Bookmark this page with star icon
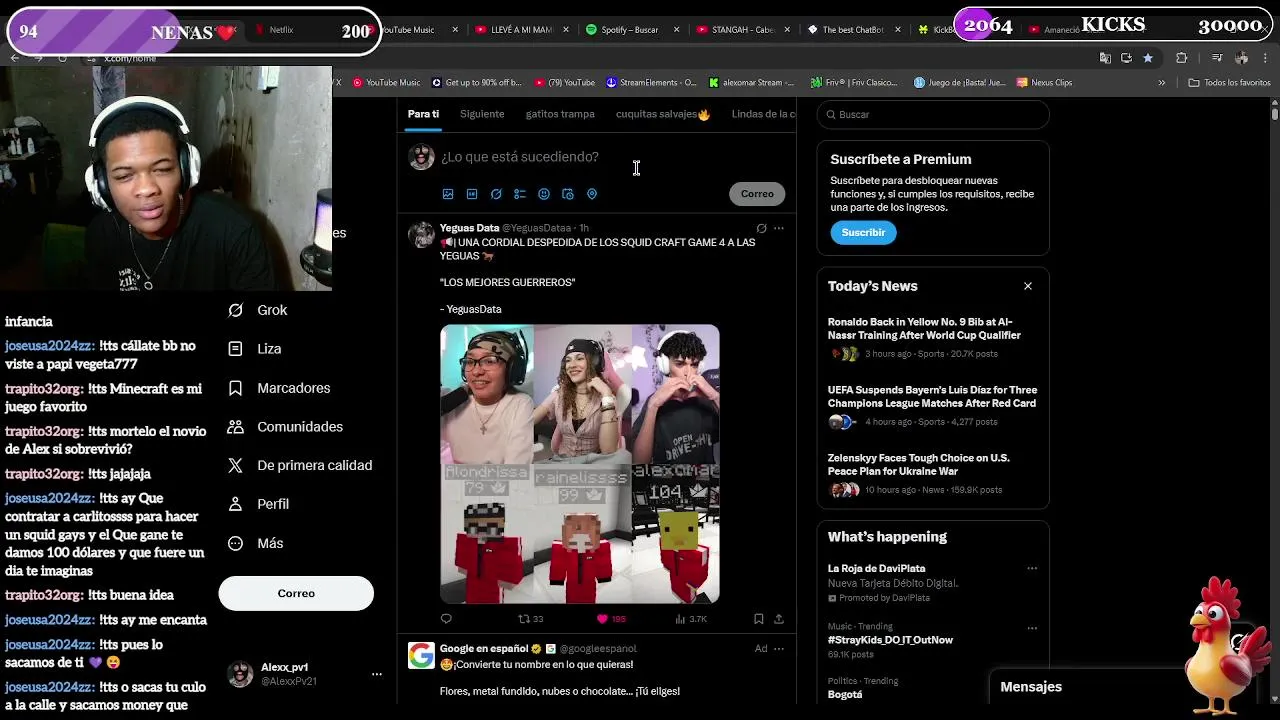 pyautogui.click(x=1148, y=58)
